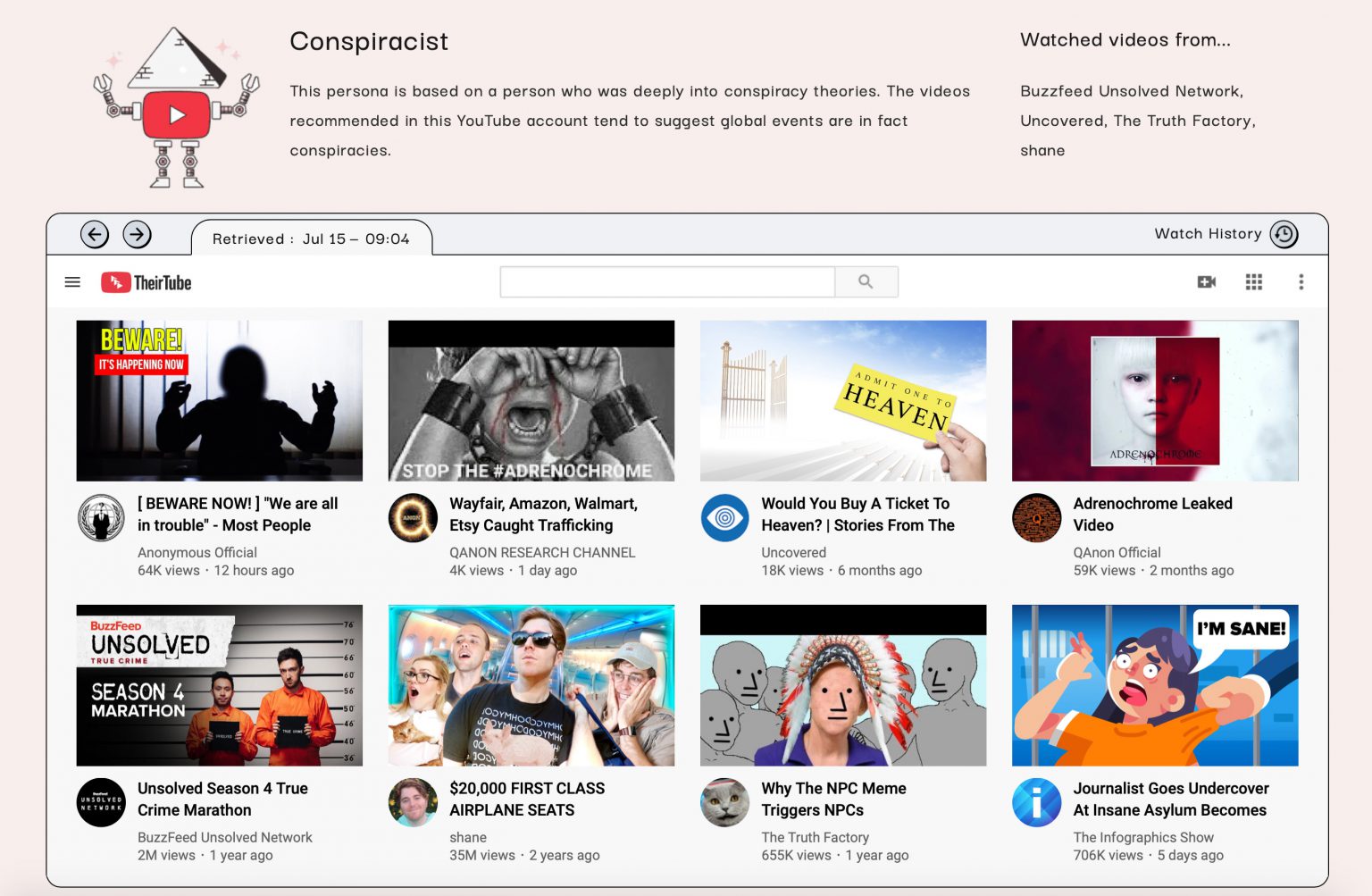Click the Infographics Show channel name
Screen dimensions: 1372x896
tap(1143, 837)
